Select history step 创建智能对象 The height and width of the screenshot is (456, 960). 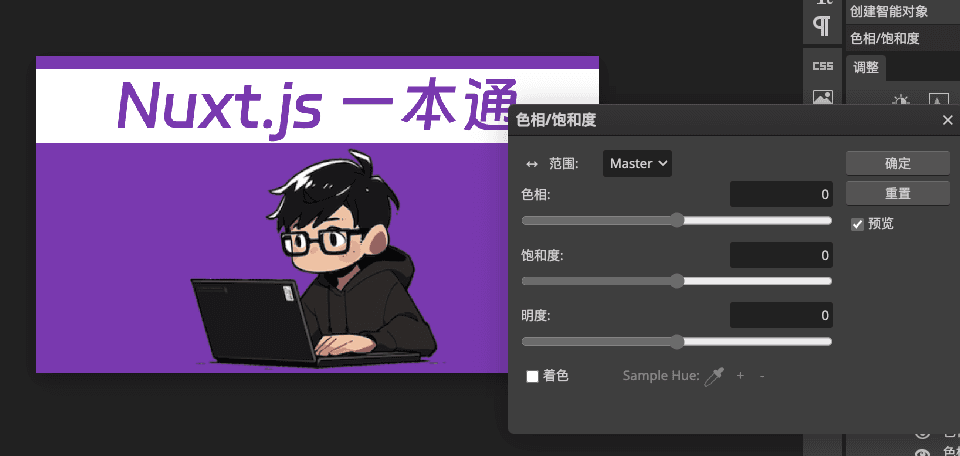click(x=901, y=11)
